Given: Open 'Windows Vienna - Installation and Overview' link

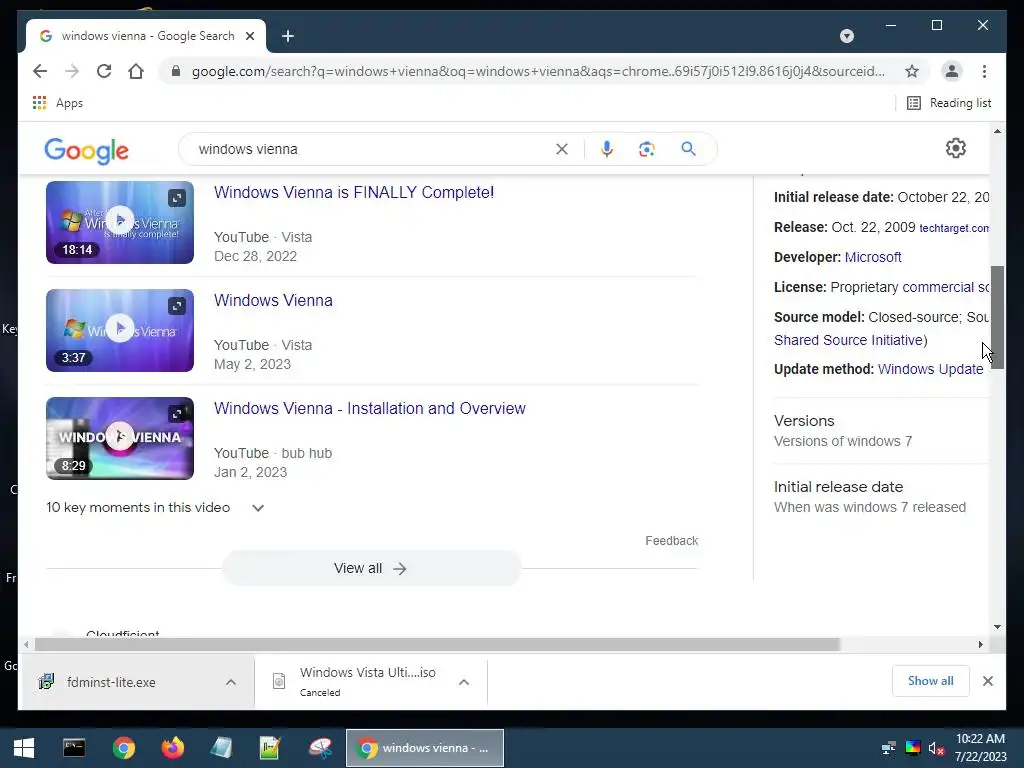Looking at the screenshot, I should (370, 408).
